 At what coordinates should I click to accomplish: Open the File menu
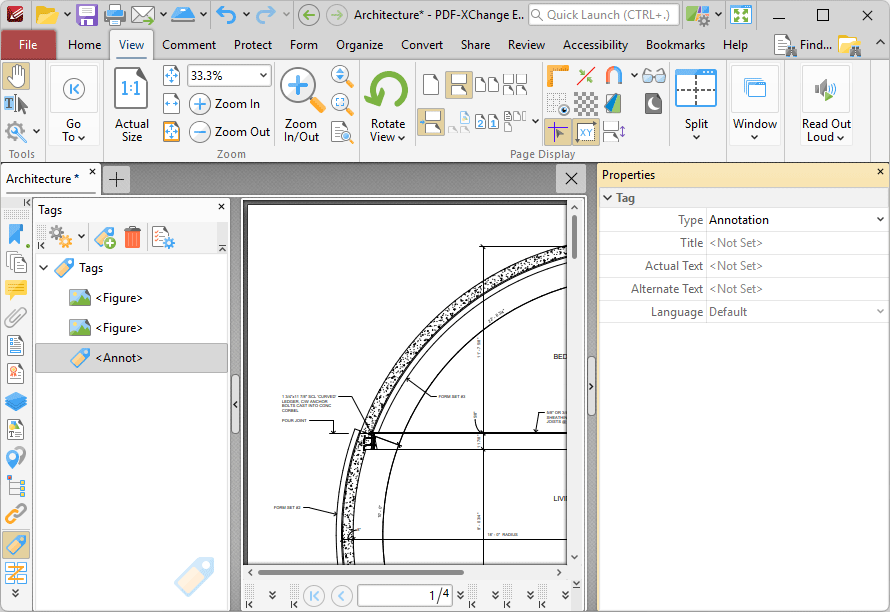coord(28,45)
